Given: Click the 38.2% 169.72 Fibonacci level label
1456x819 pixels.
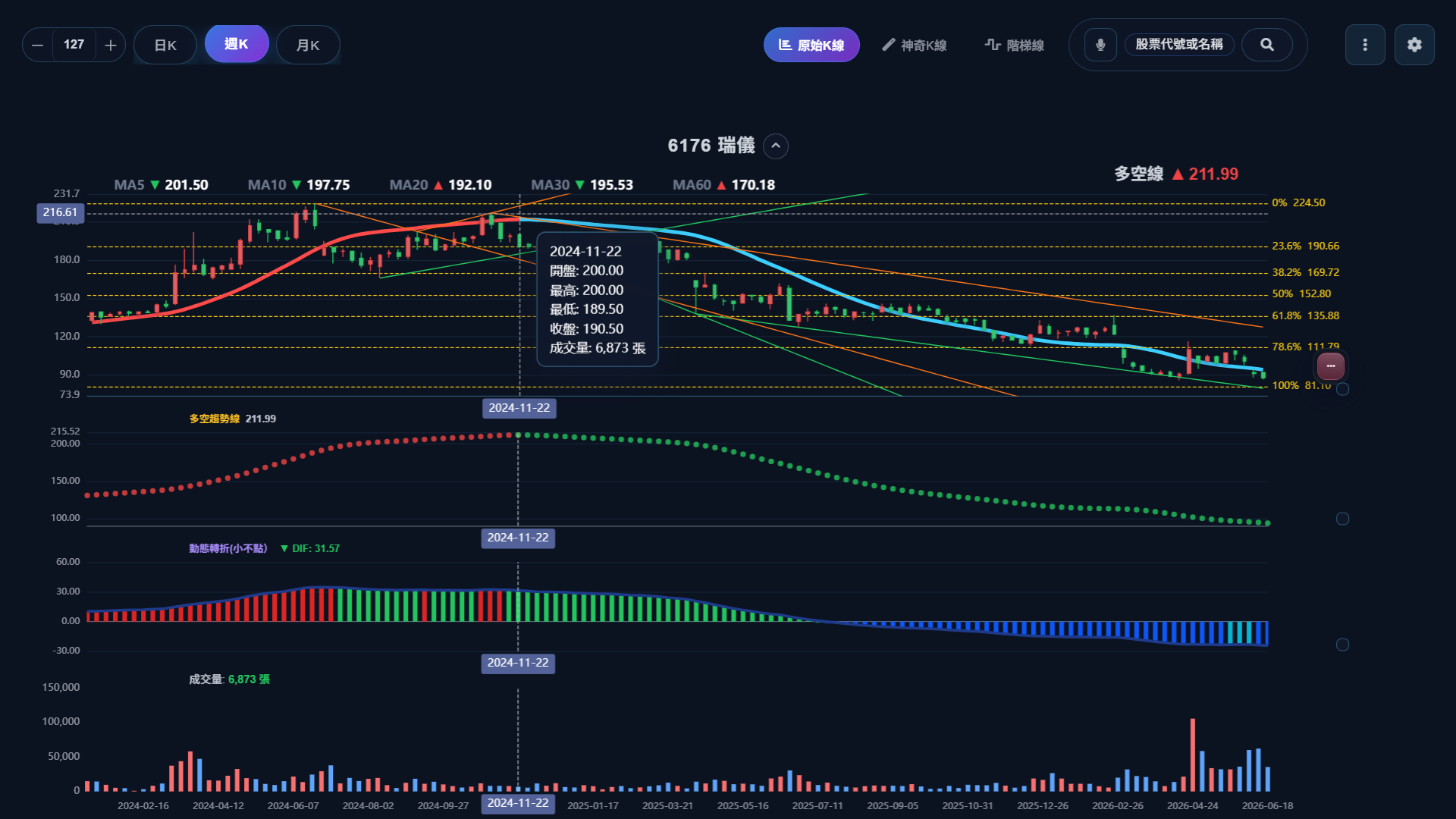Looking at the screenshot, I should [x=1305, y=272].
